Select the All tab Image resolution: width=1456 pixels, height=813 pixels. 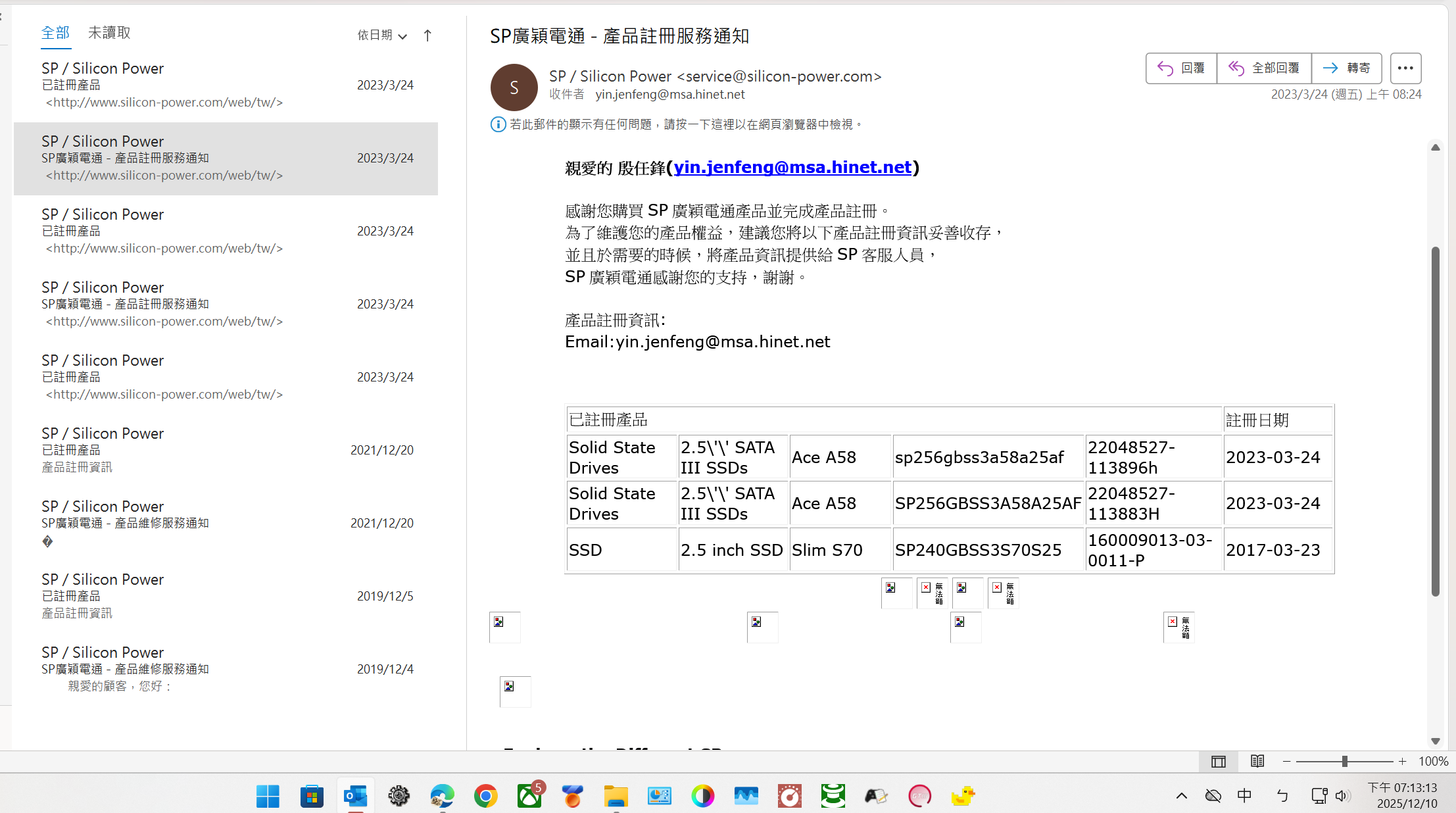pyautogui.click(x=55, y=33)
